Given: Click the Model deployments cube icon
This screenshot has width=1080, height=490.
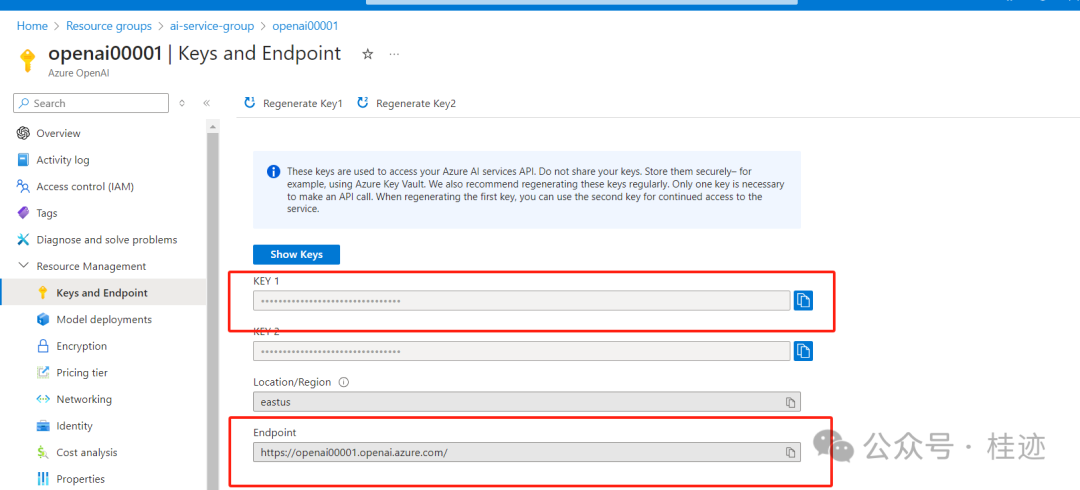Looking at the screenshot, I should [43, 320].
